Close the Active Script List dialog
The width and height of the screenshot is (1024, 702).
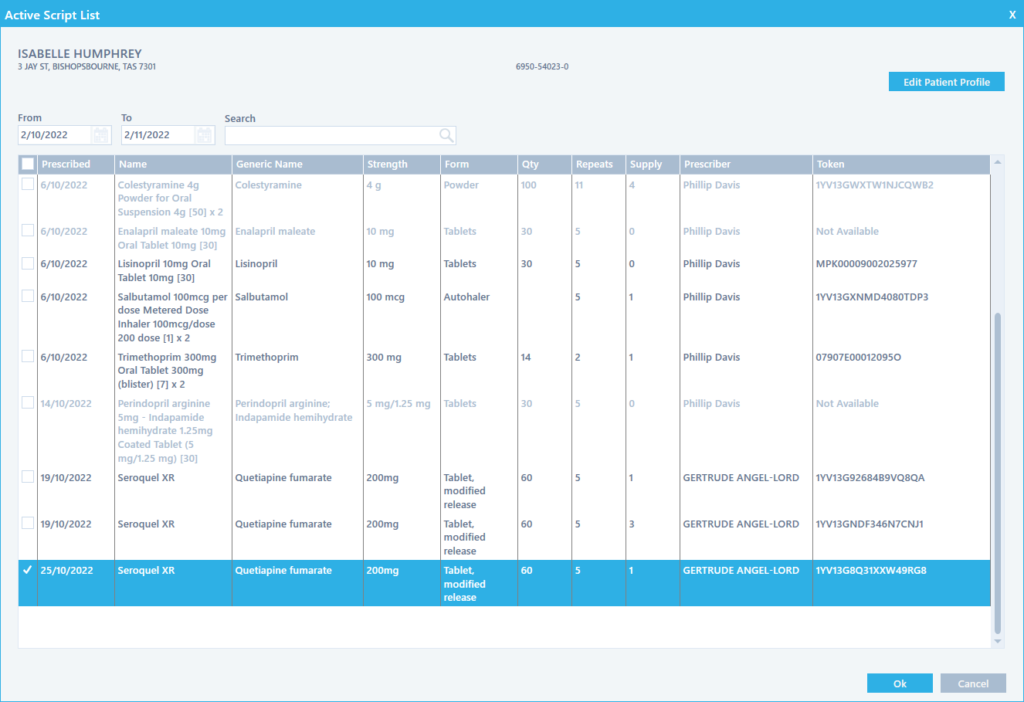coord(1011,15)
